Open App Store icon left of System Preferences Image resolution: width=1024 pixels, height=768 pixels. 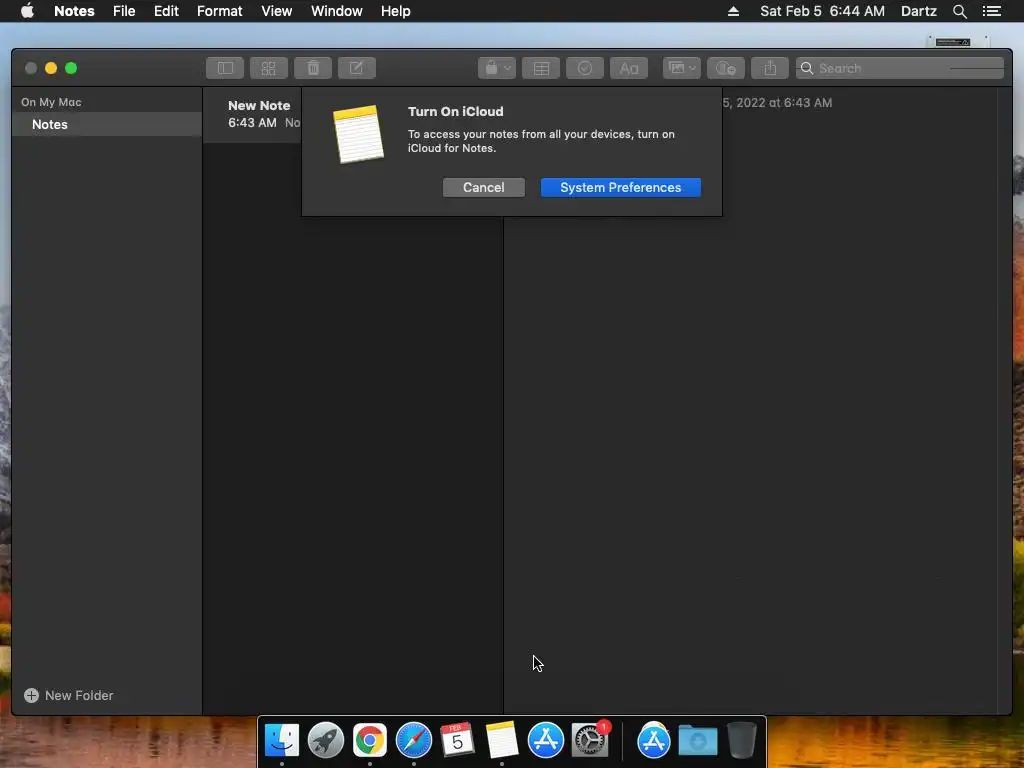point(545,741)
